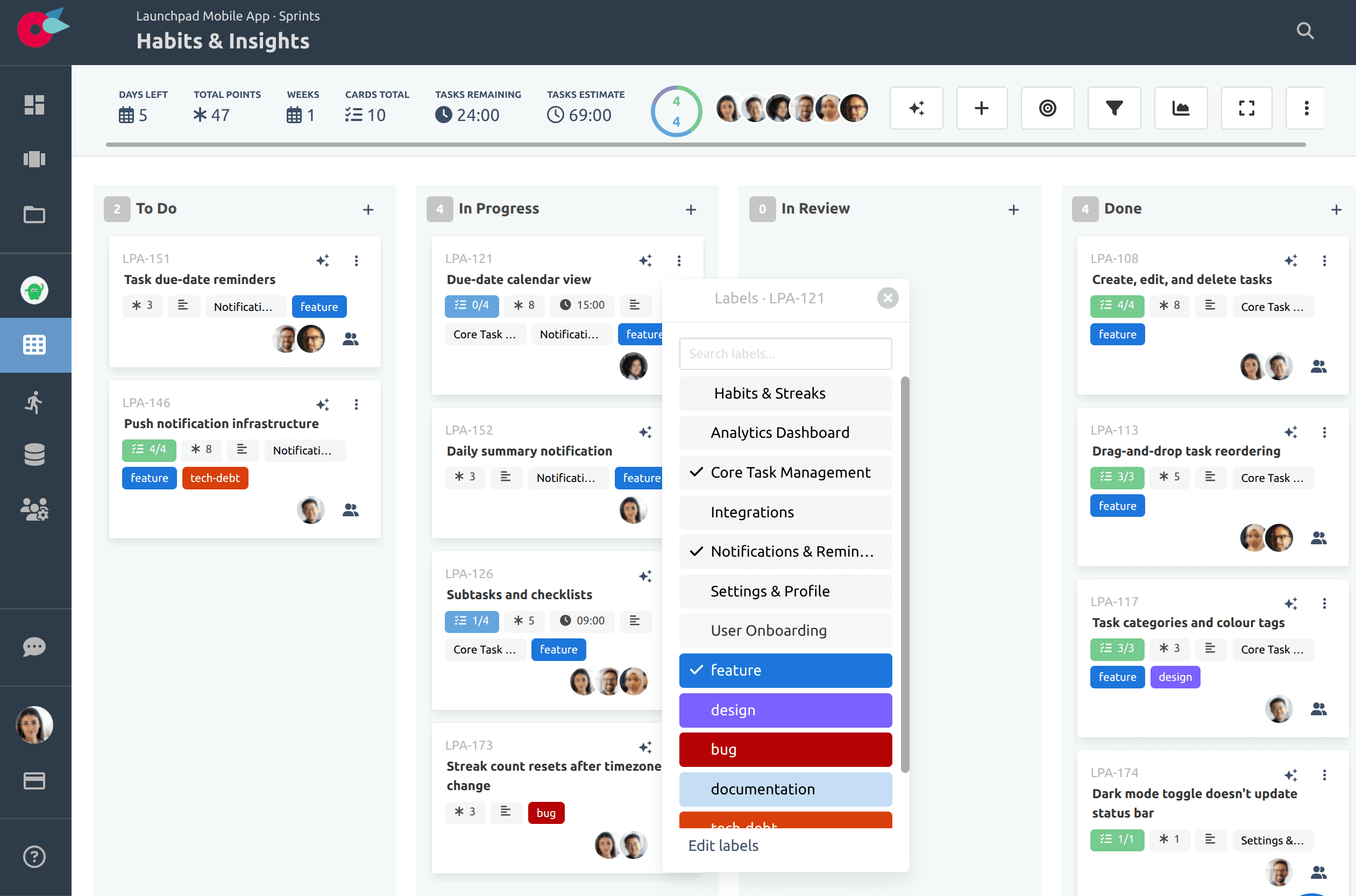Click the Edit labels link
1356x896 pixels.
pos(723,845)
